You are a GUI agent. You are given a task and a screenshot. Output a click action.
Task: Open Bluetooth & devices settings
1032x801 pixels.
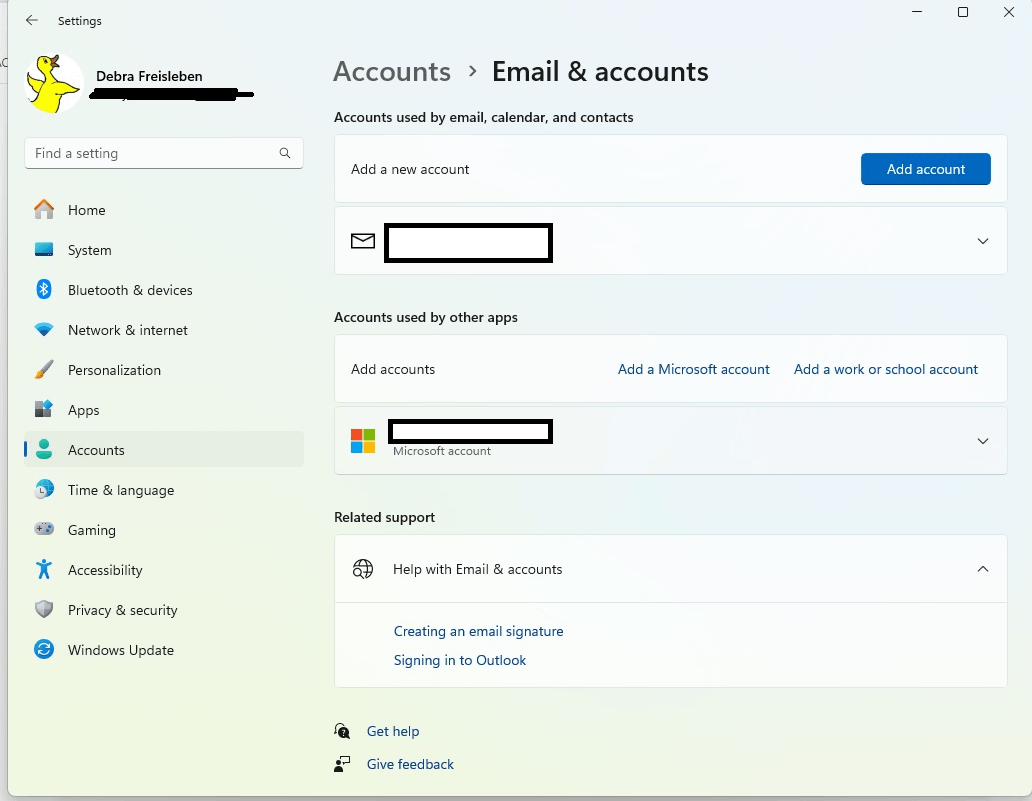[130, 290]
